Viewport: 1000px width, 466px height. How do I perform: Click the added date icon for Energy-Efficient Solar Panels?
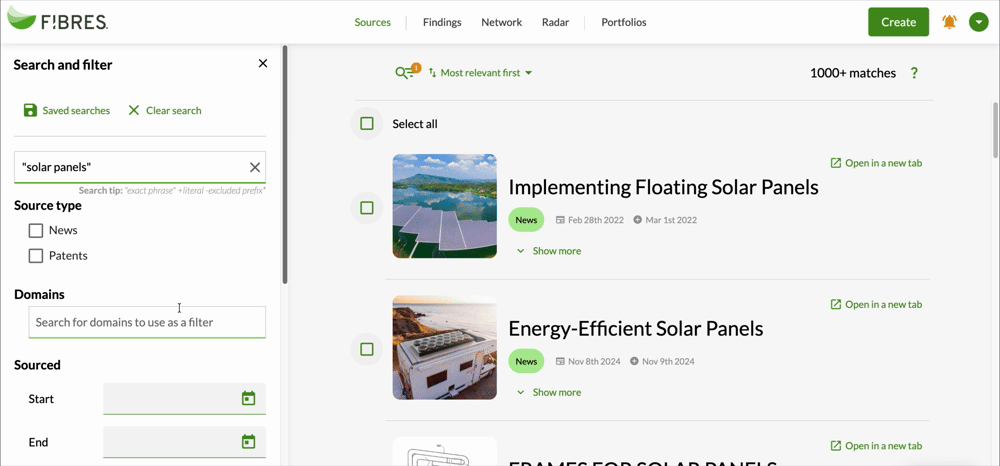pyautogui.click(x=634, y=361)
